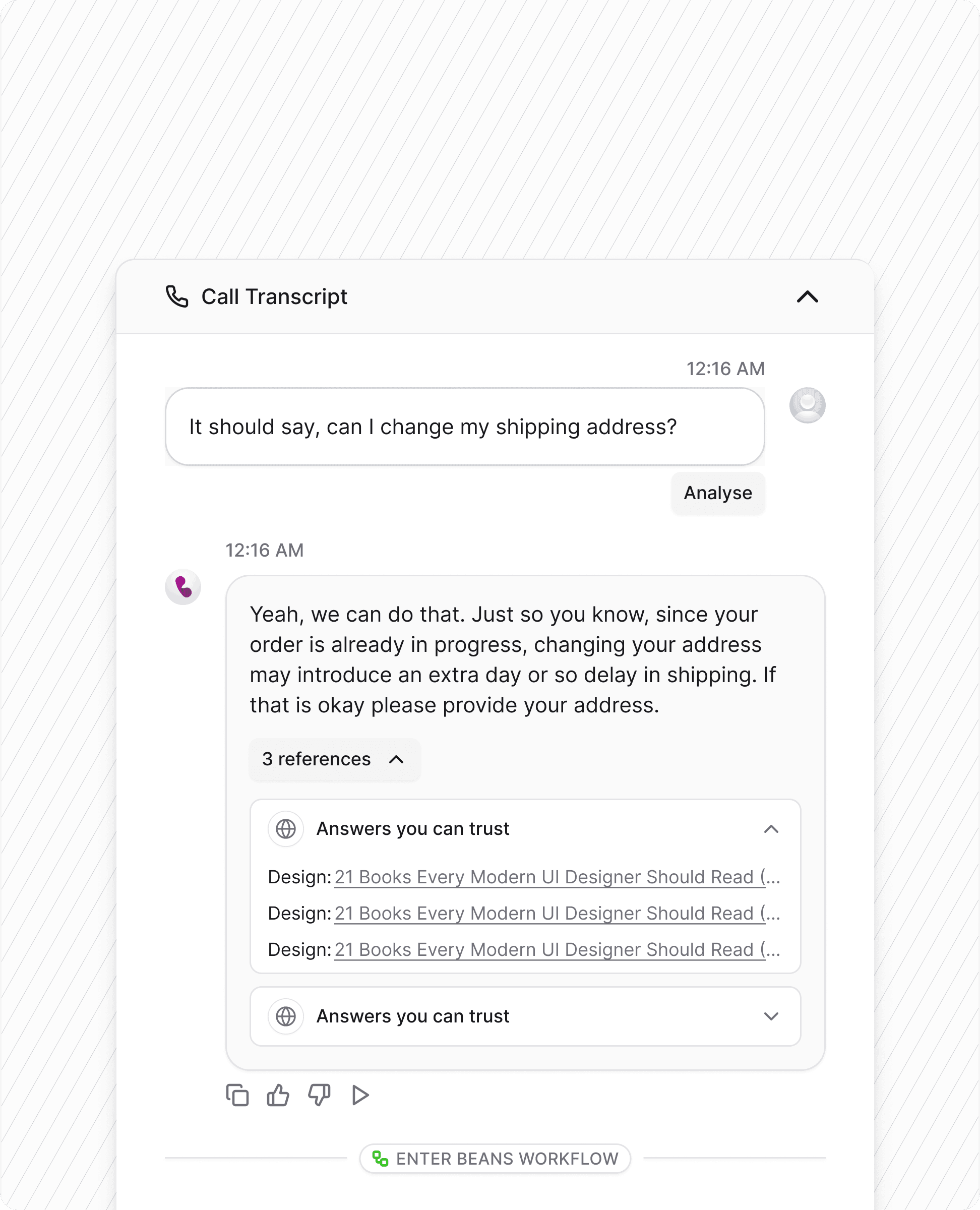Click the Analyse button
Screen dimensions: 980x1210
pos(717,493)
